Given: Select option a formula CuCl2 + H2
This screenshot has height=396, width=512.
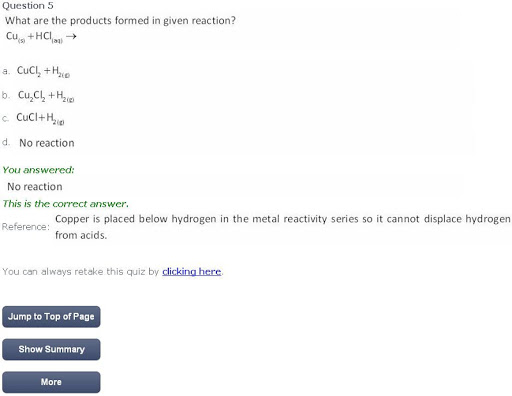Looking at the screenshot, I should click(x=43, y=71).
